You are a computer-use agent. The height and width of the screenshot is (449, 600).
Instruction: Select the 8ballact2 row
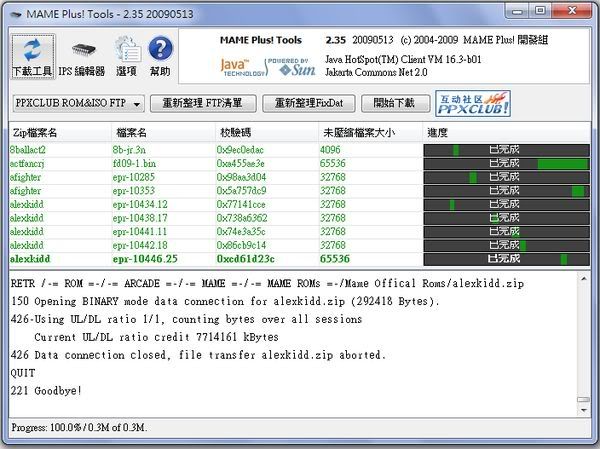point(299,150)
